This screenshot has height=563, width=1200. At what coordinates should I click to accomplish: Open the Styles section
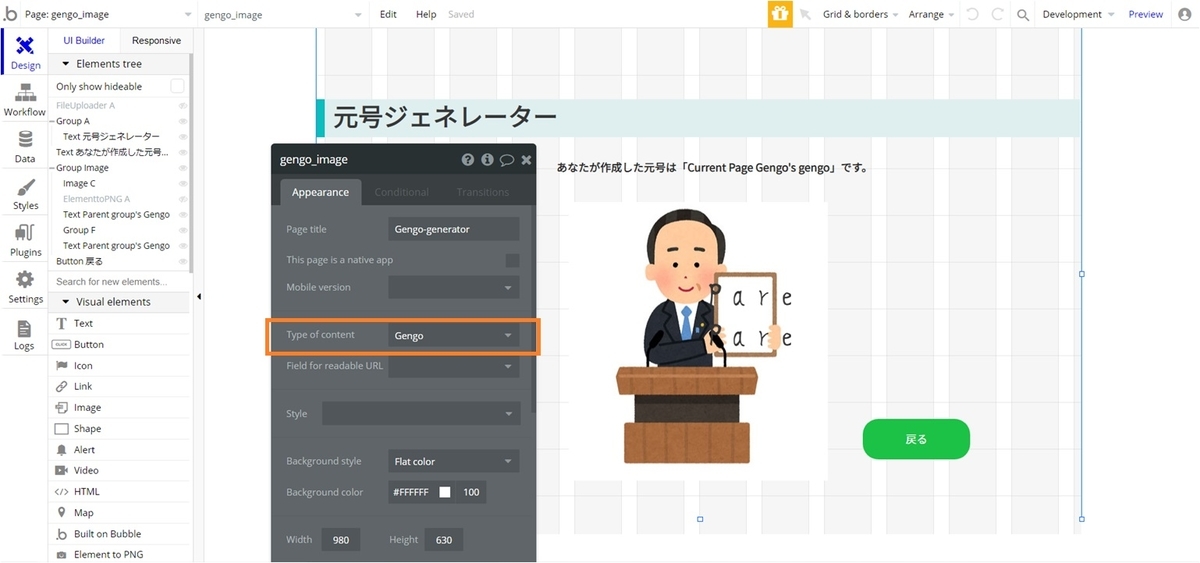click(x=25, y=194)
